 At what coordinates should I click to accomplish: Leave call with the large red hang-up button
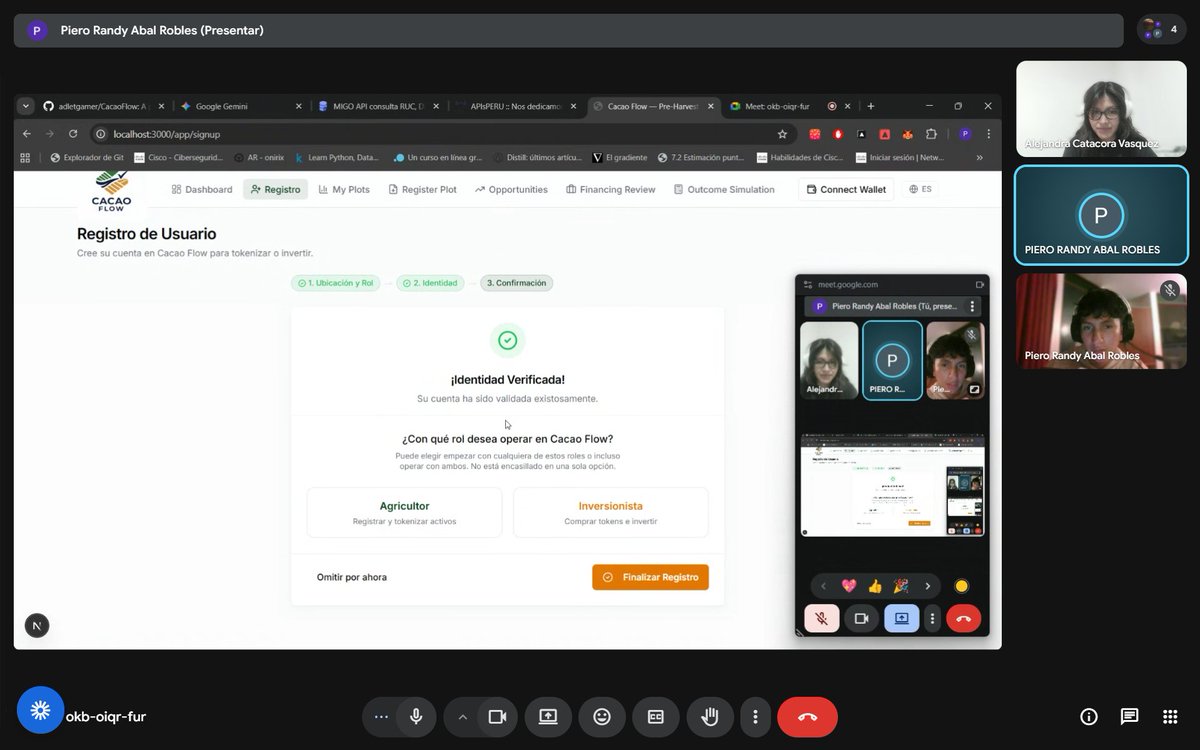tap(808, 717)
